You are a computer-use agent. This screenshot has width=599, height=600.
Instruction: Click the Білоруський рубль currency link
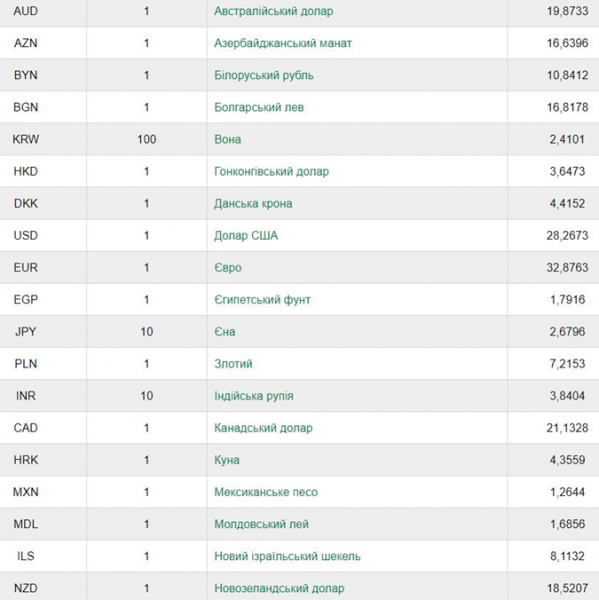264,75
